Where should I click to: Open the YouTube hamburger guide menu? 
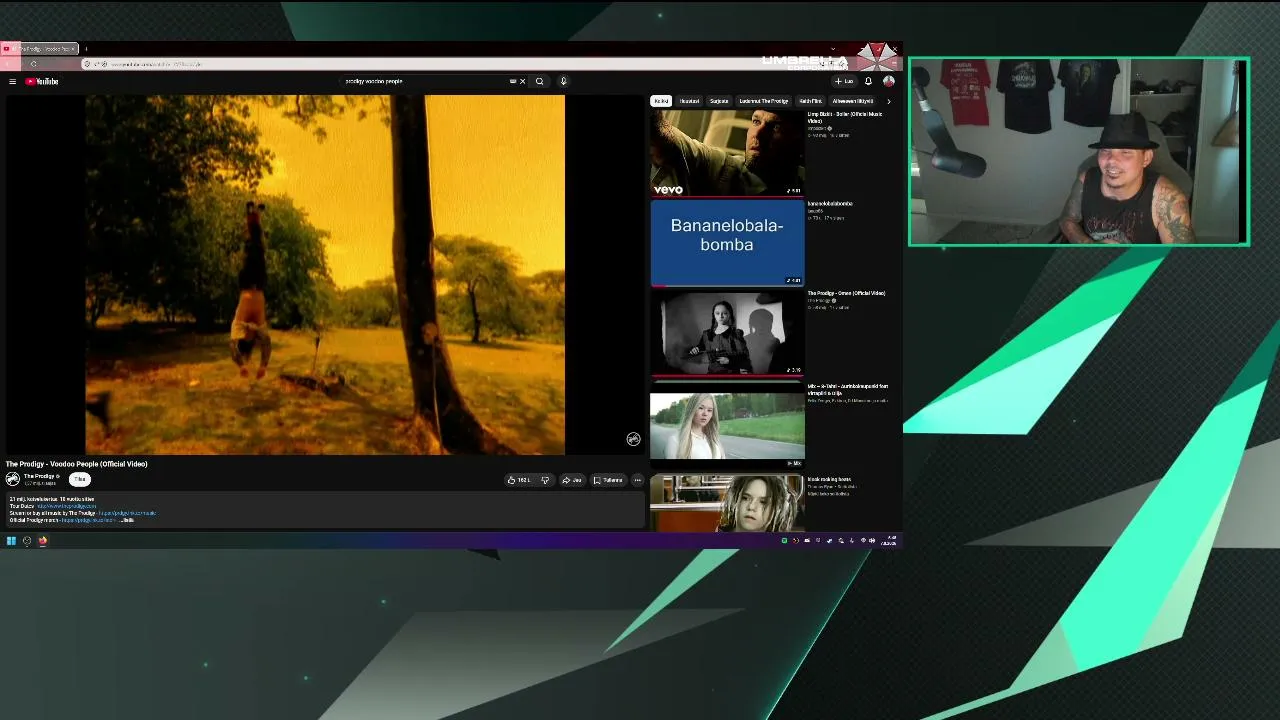click(12, 81)
